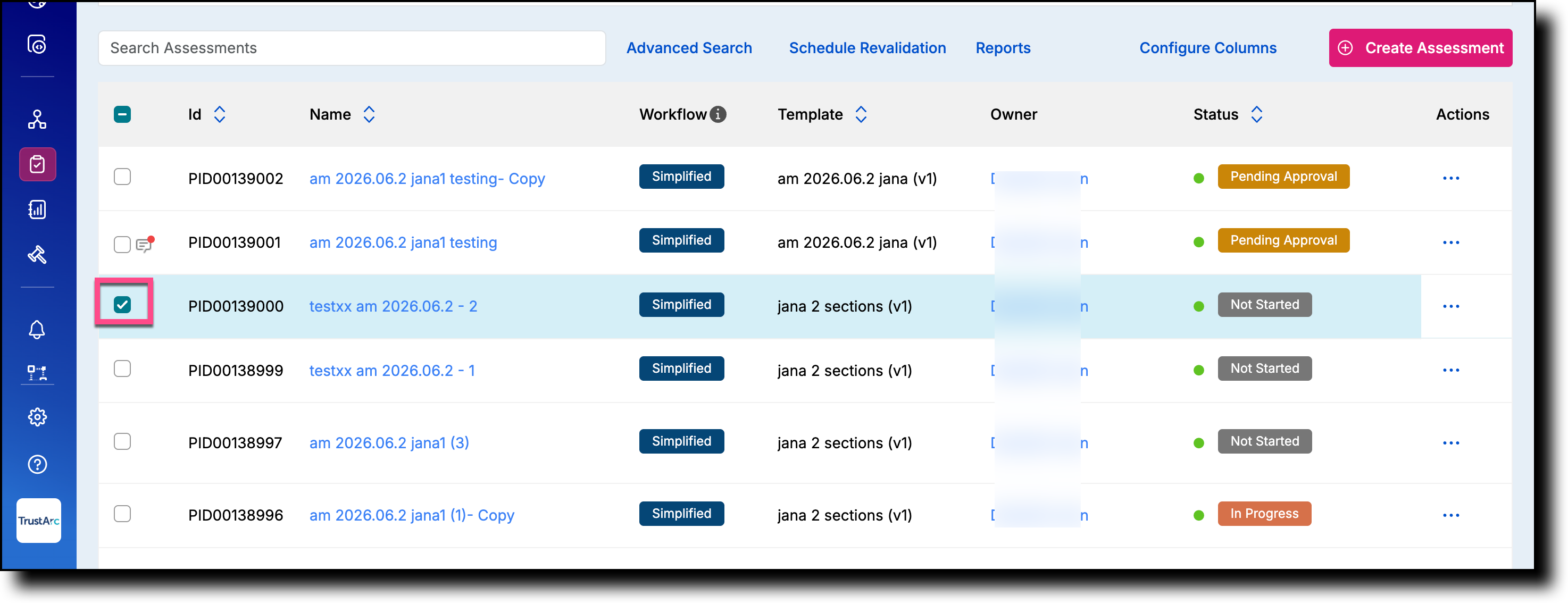Viewport: 1568px width, 603px height.
Task: Check the box for PID00138999
Action: tap(122, 368)
